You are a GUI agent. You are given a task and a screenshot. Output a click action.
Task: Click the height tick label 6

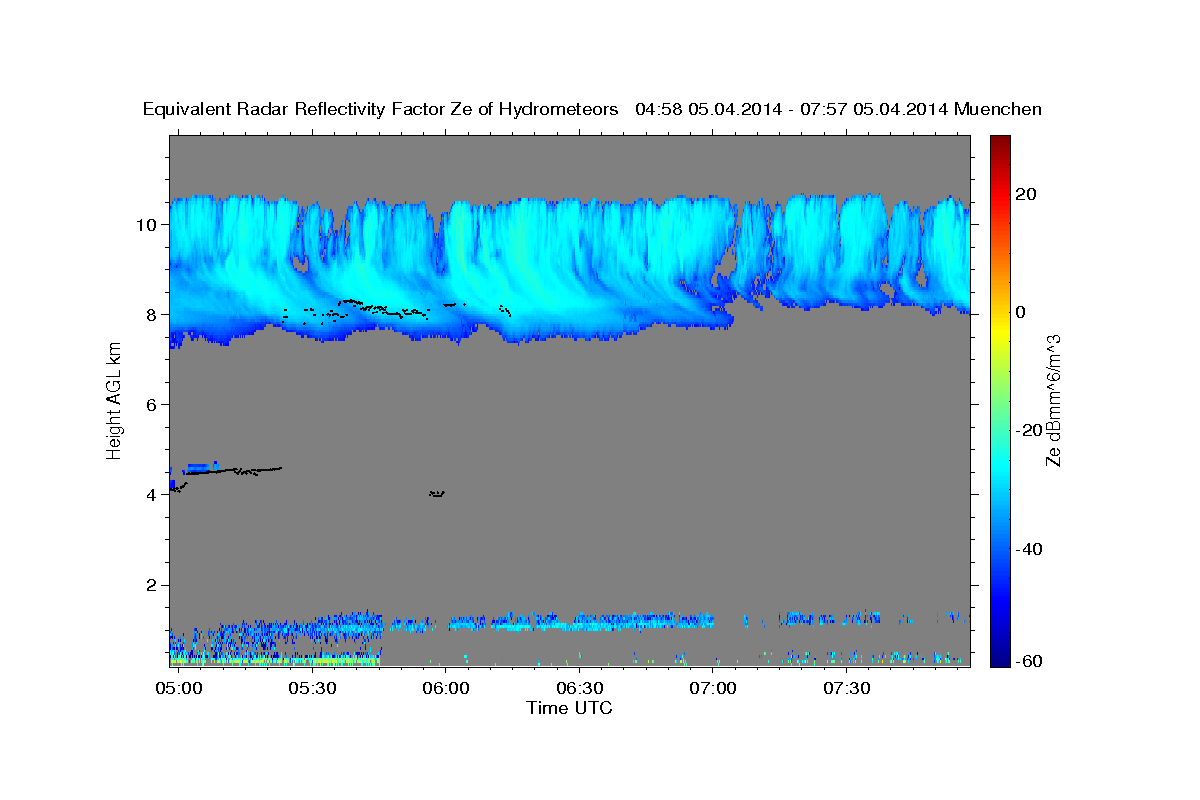tap(153, 404)
